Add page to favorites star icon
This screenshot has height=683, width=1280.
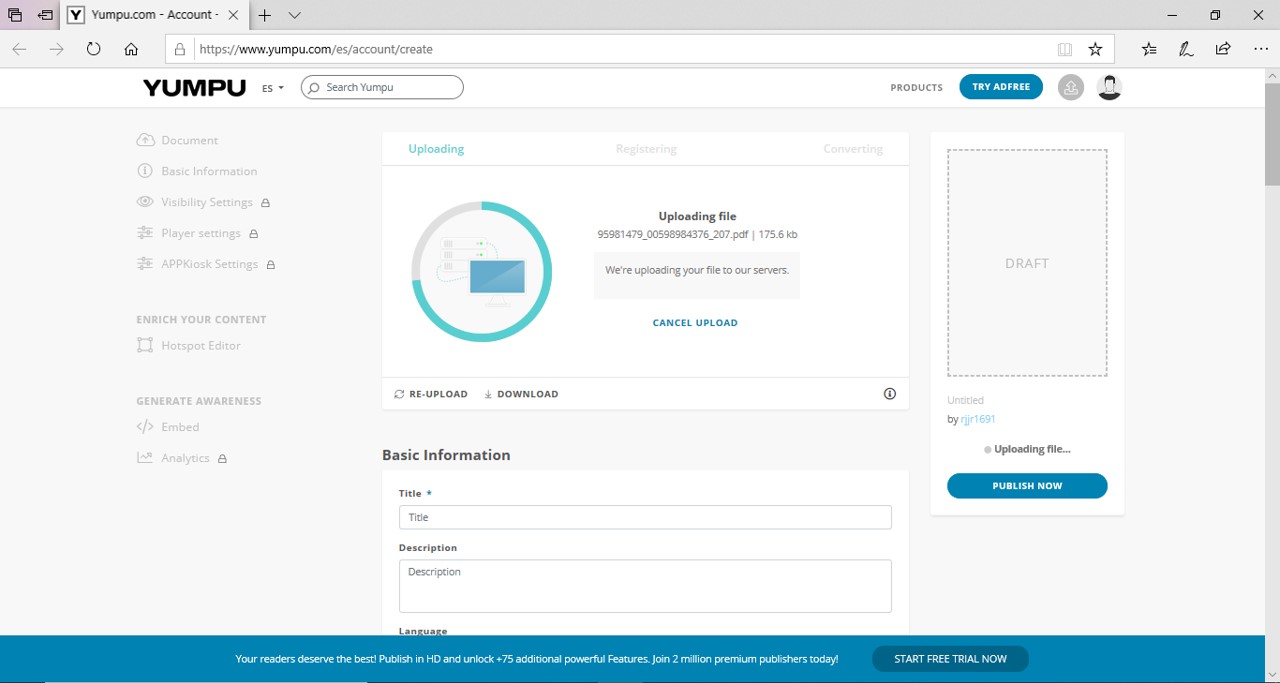(1095, 49)
